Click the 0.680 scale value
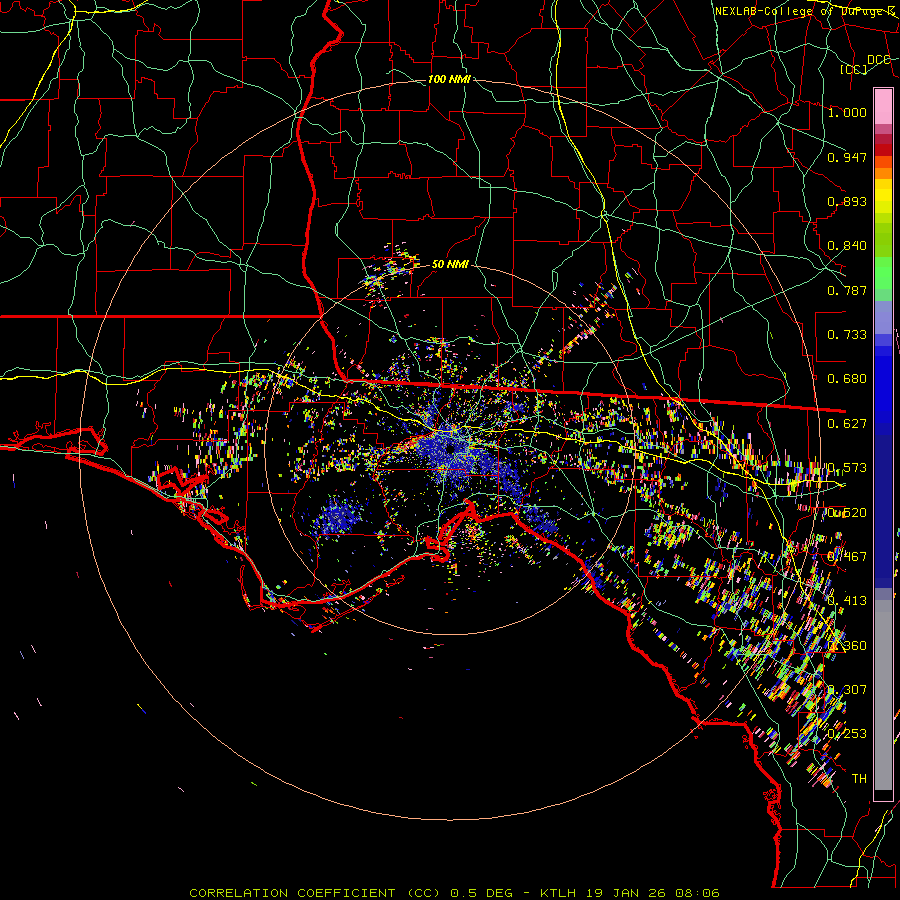Screen dimensions: 900x900 tap(847, 379)
